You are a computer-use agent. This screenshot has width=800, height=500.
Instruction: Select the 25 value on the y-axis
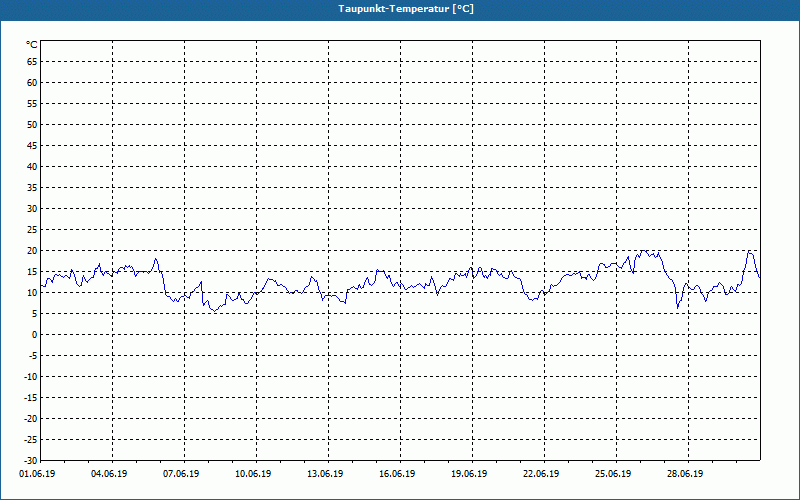pos(32,230)
